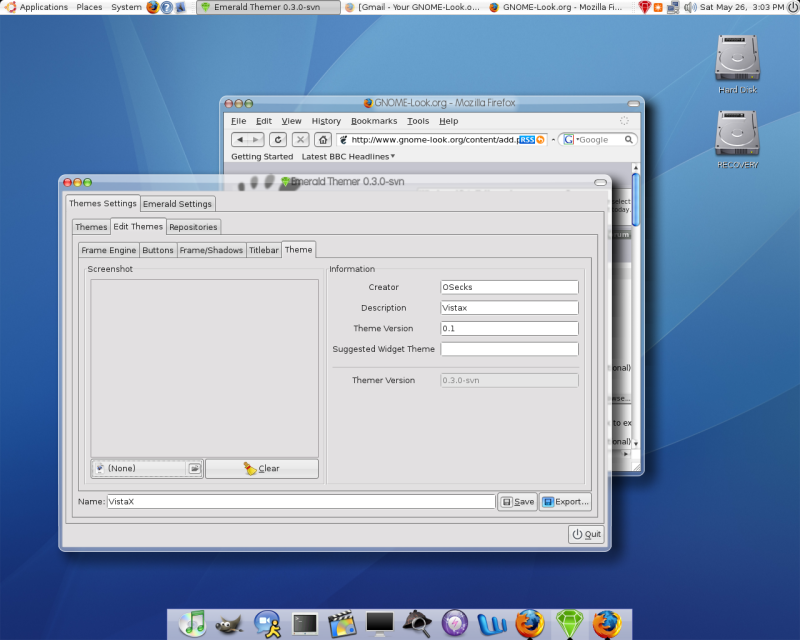Save the VistaX theme
The height and width of the screenshot is (640, 800).
point(517,502)
